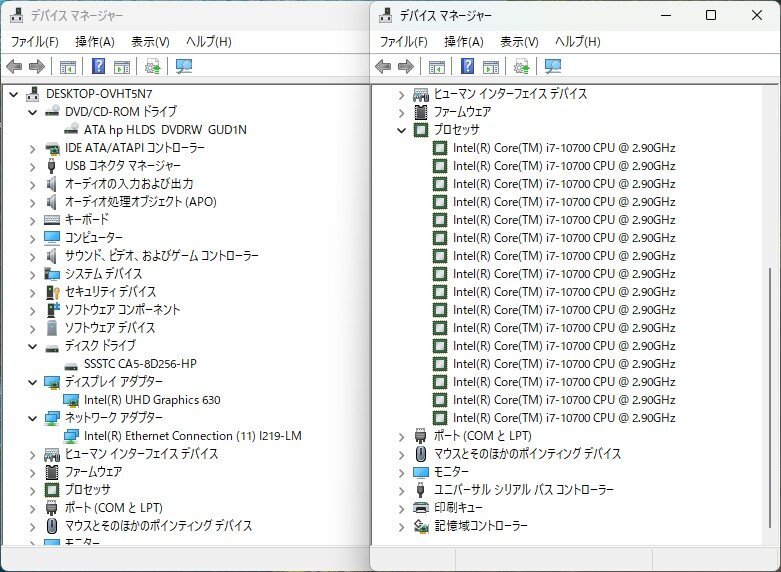Click the Back arrow in right window toolbar

pyautogui.click(x=383, y=66)
